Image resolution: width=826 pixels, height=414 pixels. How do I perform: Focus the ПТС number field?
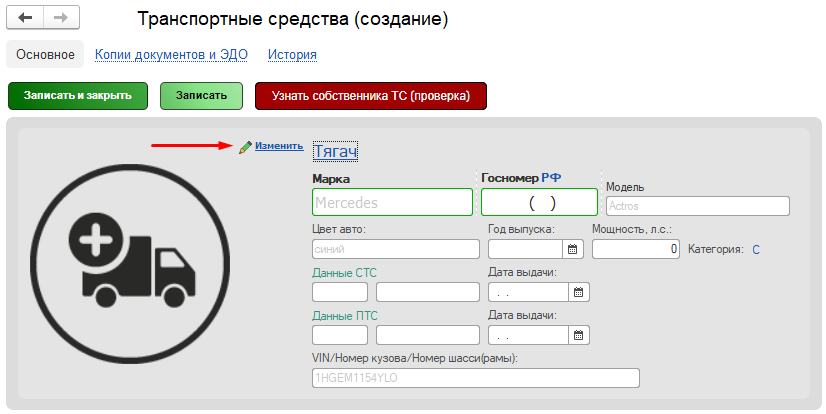coord(428,335)
